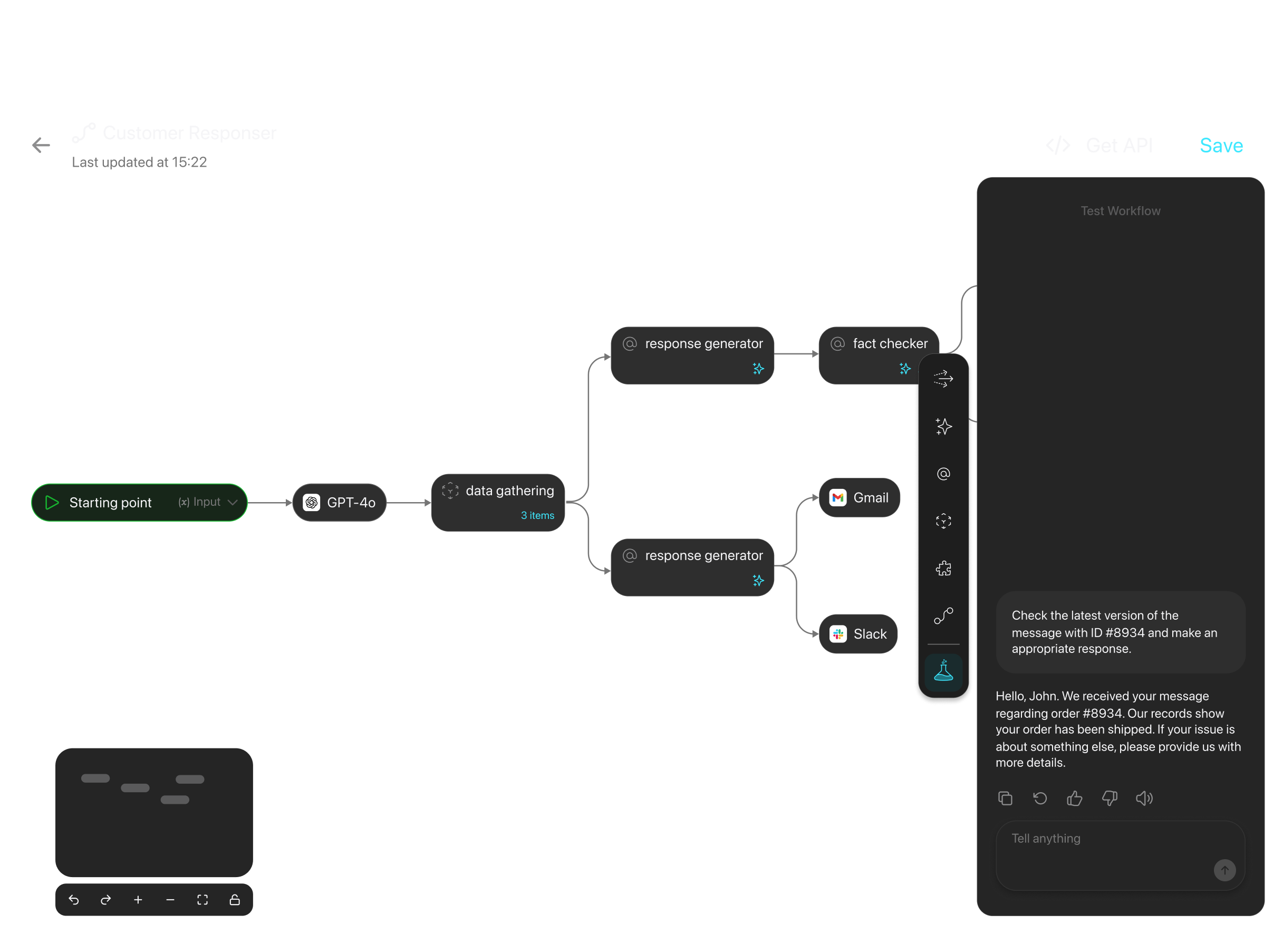Screen dimensions: 1273x952
Task: Click the flask test workflow icon
Action: (943, 672)
